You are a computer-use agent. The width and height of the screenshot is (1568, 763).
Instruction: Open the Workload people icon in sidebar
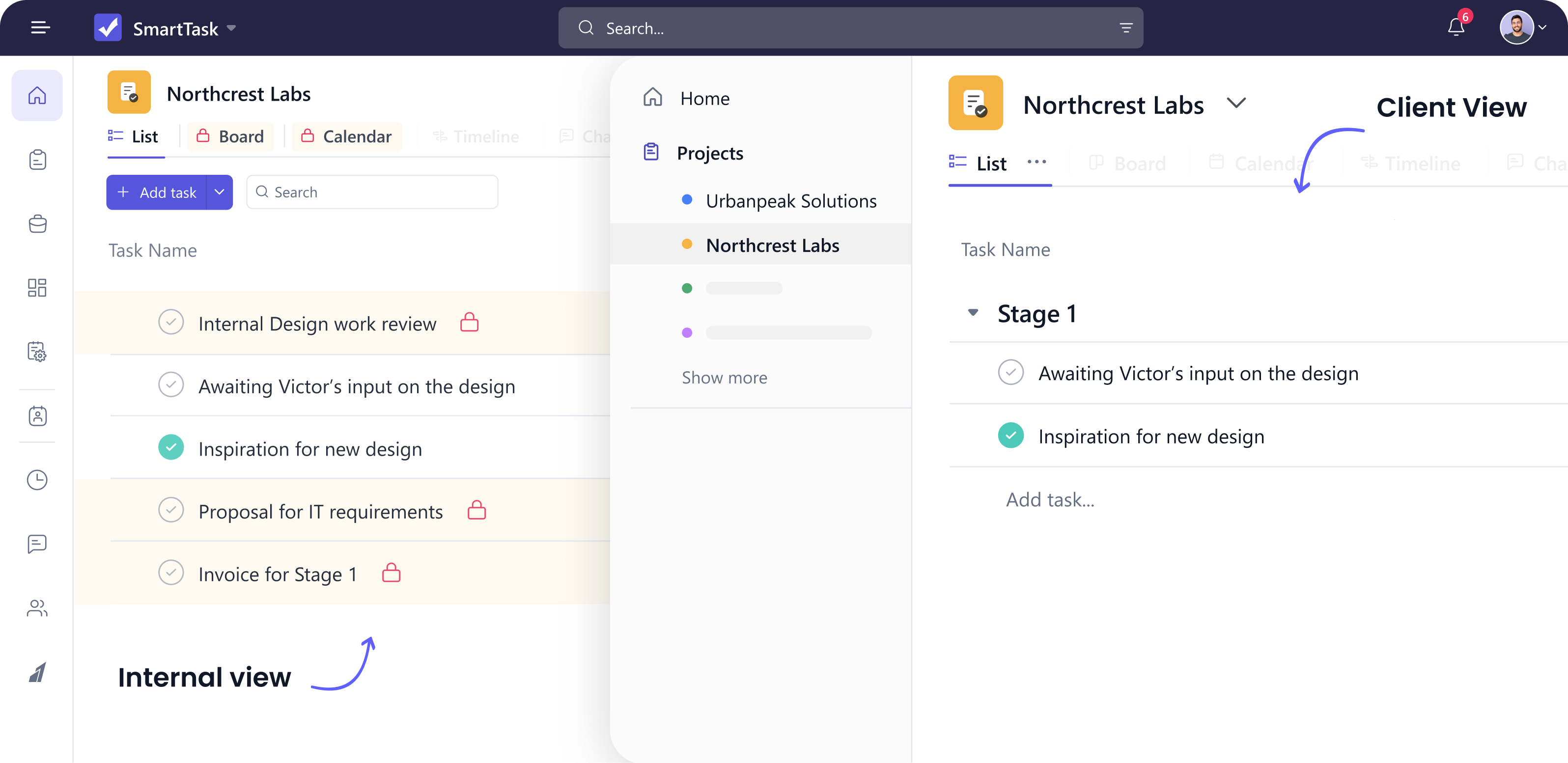pos(37,607)
